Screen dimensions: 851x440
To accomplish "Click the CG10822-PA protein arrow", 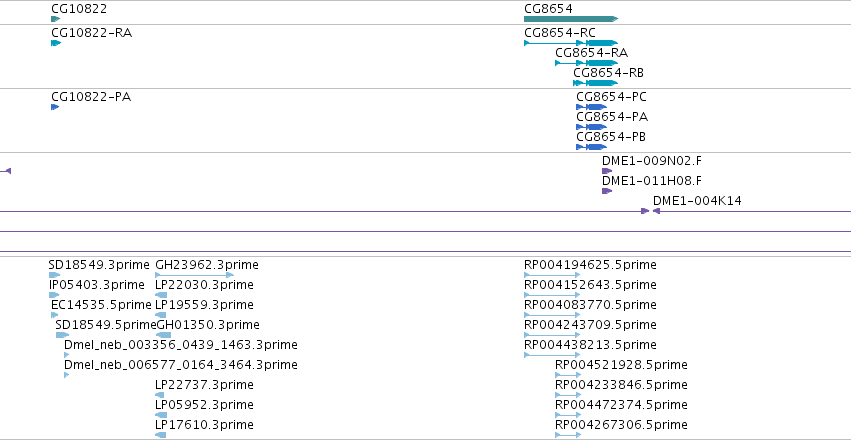I will tap(55, 107).
